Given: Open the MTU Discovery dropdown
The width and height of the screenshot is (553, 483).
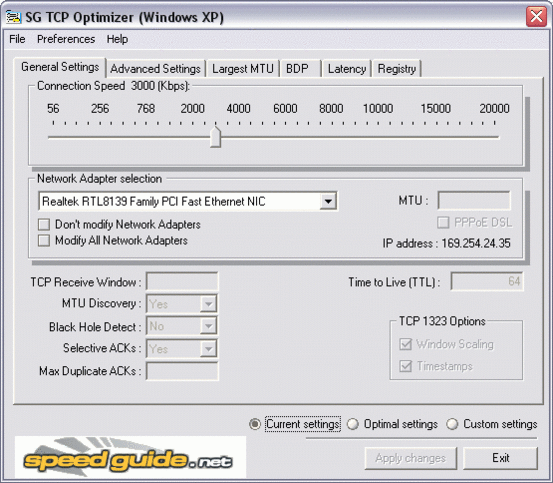Looking at the screenshot, I should [208, 304].
